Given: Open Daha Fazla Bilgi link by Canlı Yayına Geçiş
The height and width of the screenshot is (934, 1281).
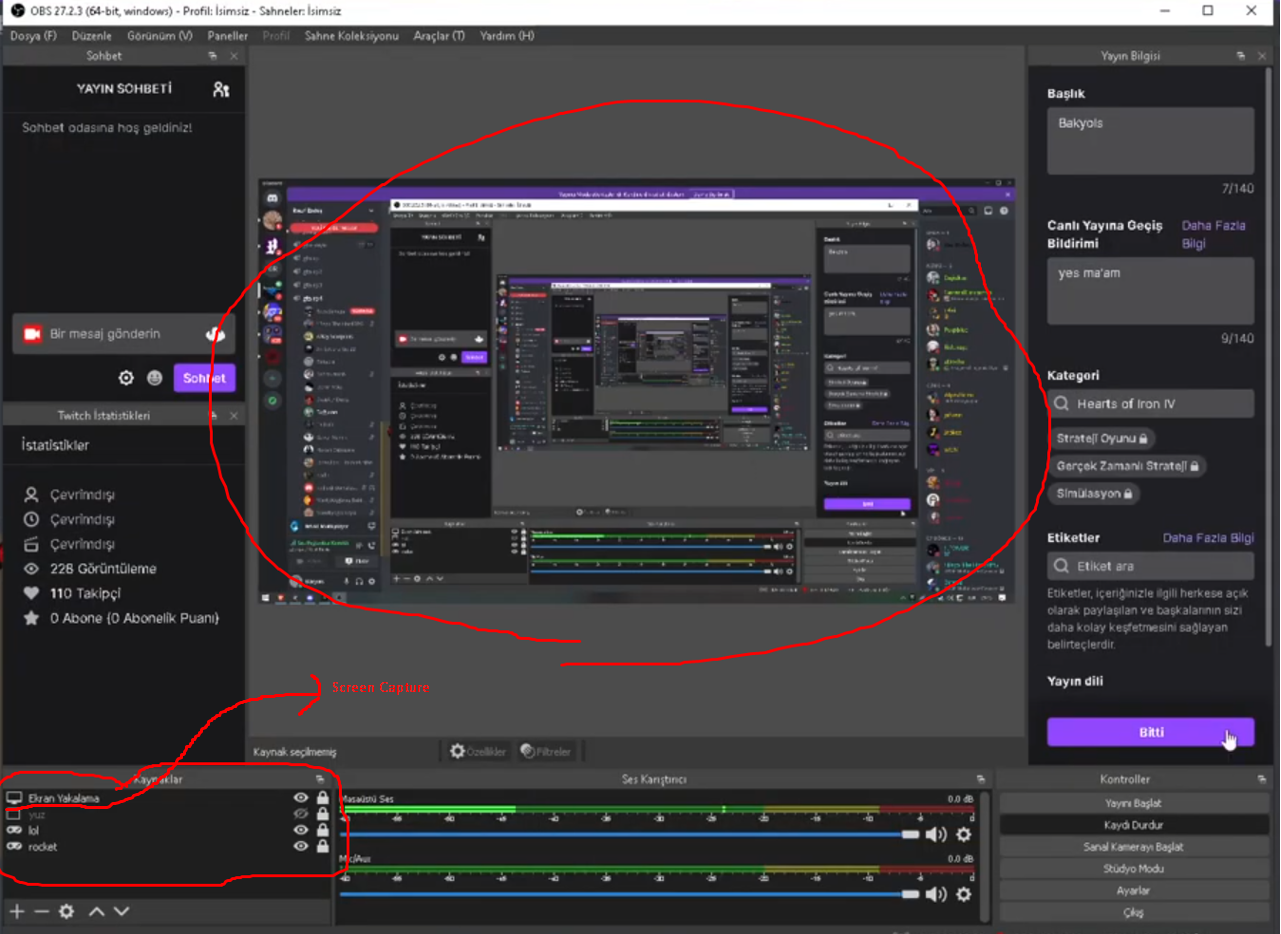Looking at the screenshot, I should pos(1213,234).
